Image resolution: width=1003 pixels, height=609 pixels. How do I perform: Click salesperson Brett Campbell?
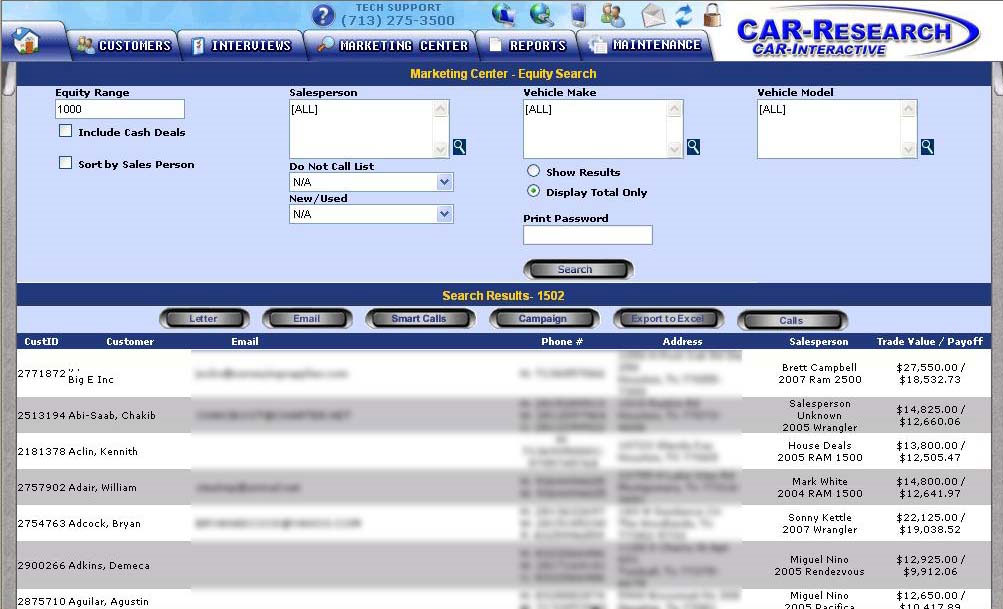click(819, 368)
